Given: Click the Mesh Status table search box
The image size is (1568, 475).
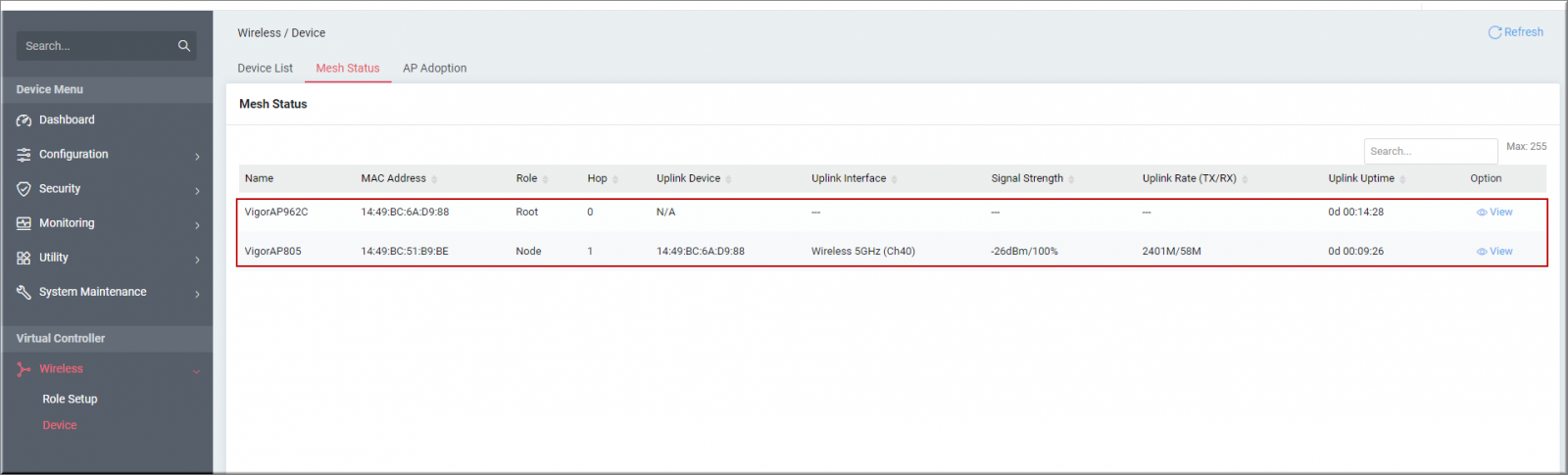Looking at the screenshot, I should click(x=1430, y=151).
